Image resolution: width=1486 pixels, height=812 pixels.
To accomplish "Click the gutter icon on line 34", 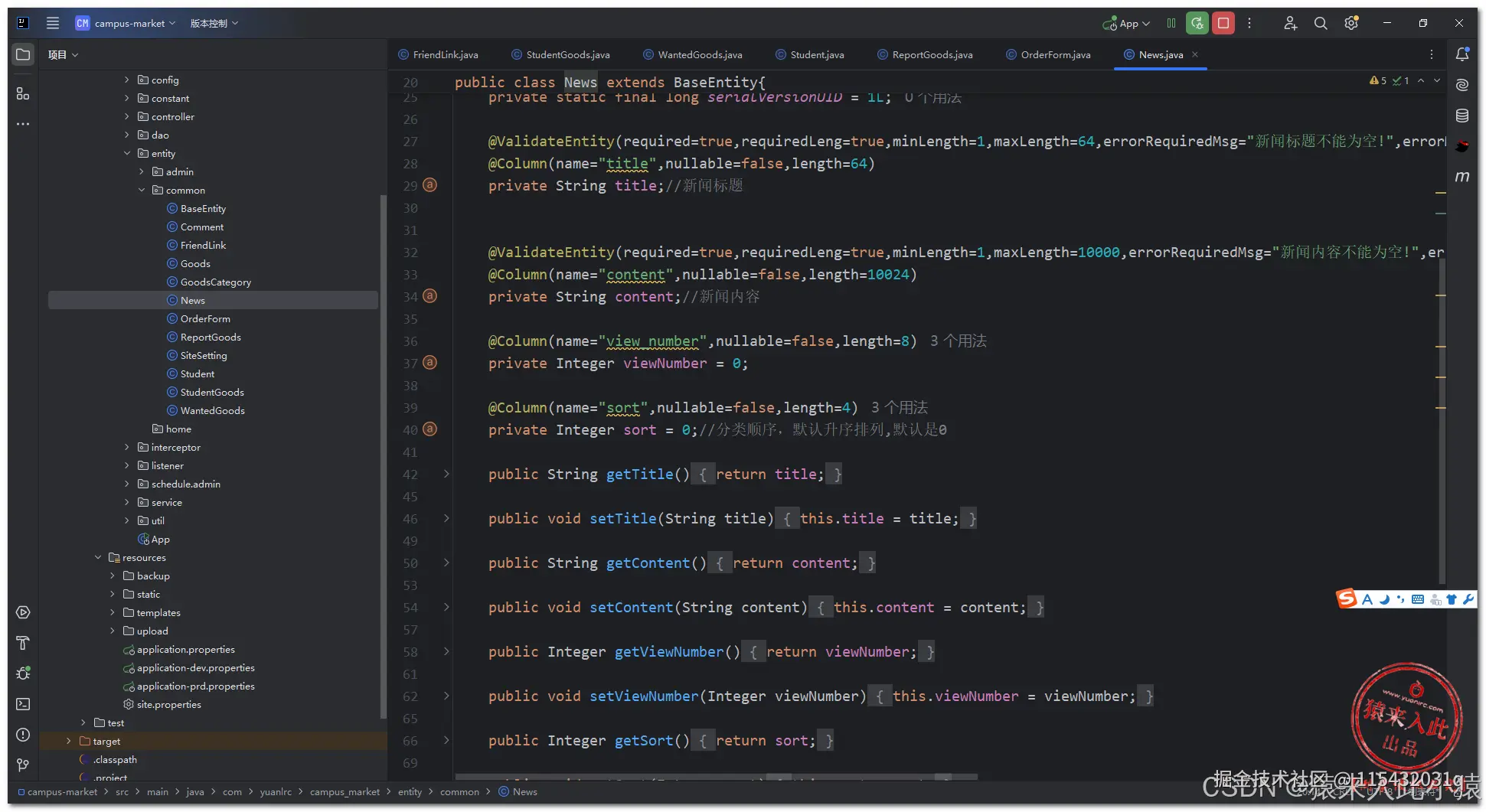I will [x=430, y=296].
